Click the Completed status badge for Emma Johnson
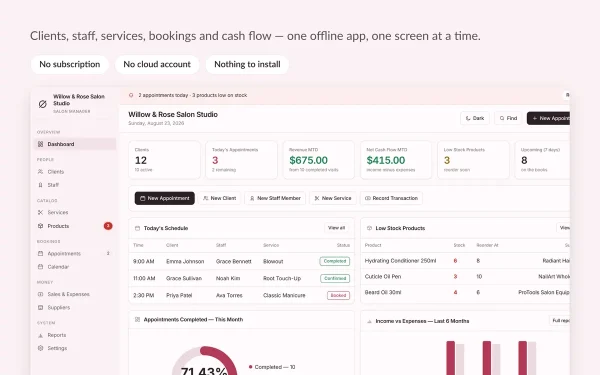Image resolution: width=600 pixels, height=375 pixels. point(335,261)
